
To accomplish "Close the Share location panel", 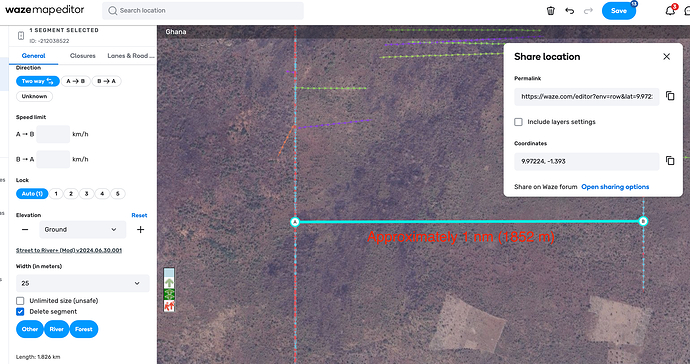I will [667, 56].
